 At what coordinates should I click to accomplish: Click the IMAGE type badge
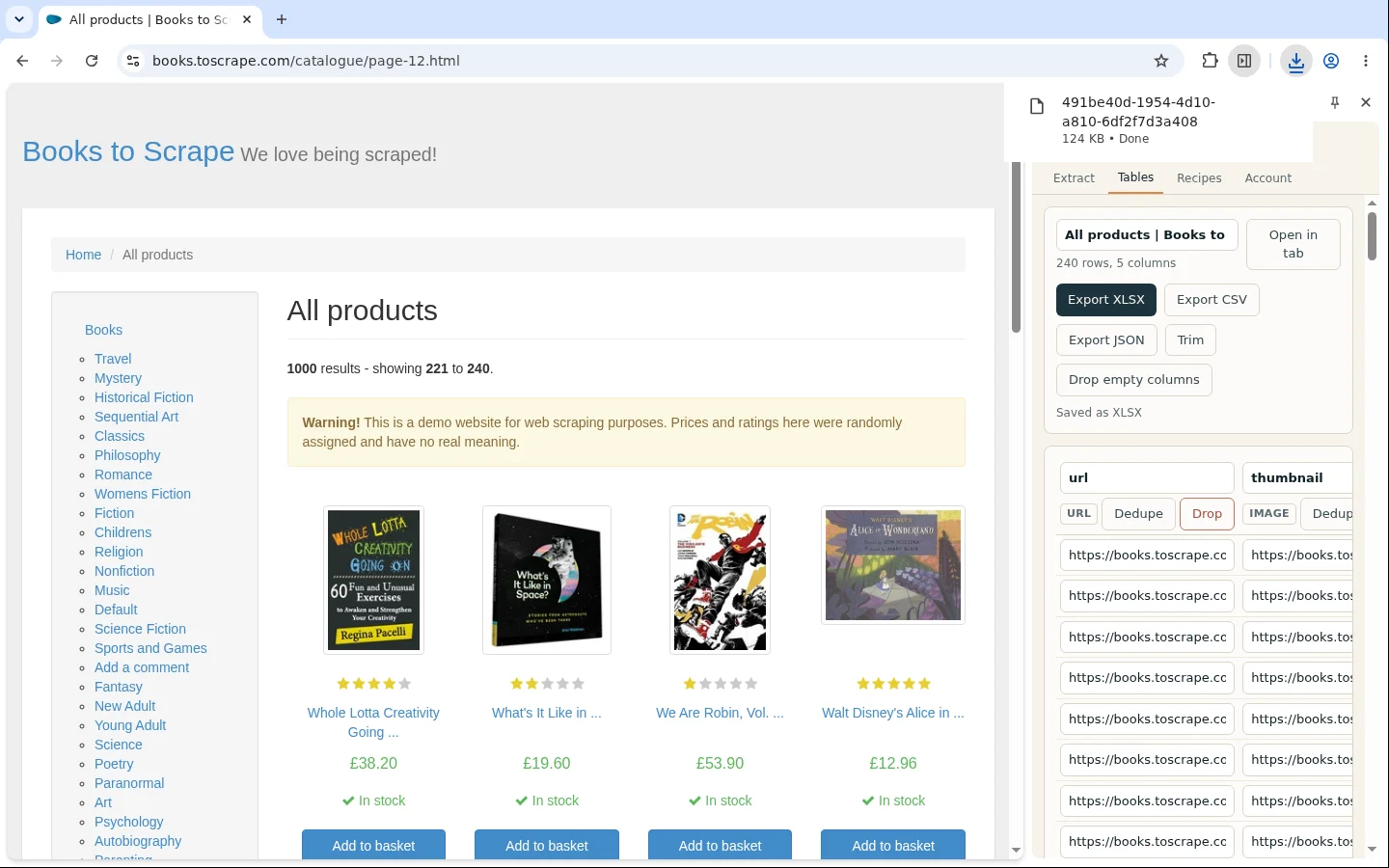1268,514
